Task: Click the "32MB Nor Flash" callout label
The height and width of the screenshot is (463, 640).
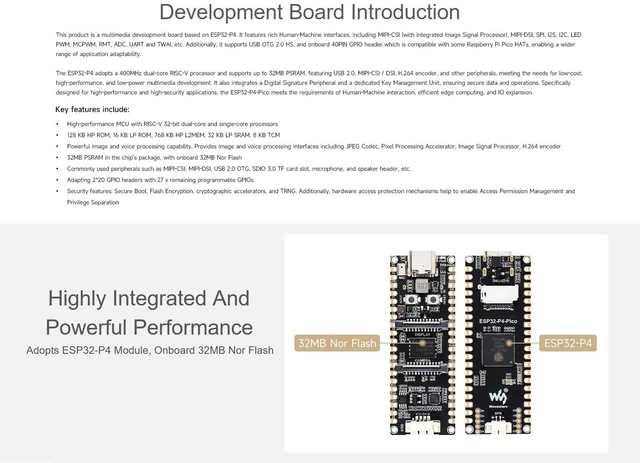Action: 337,343
